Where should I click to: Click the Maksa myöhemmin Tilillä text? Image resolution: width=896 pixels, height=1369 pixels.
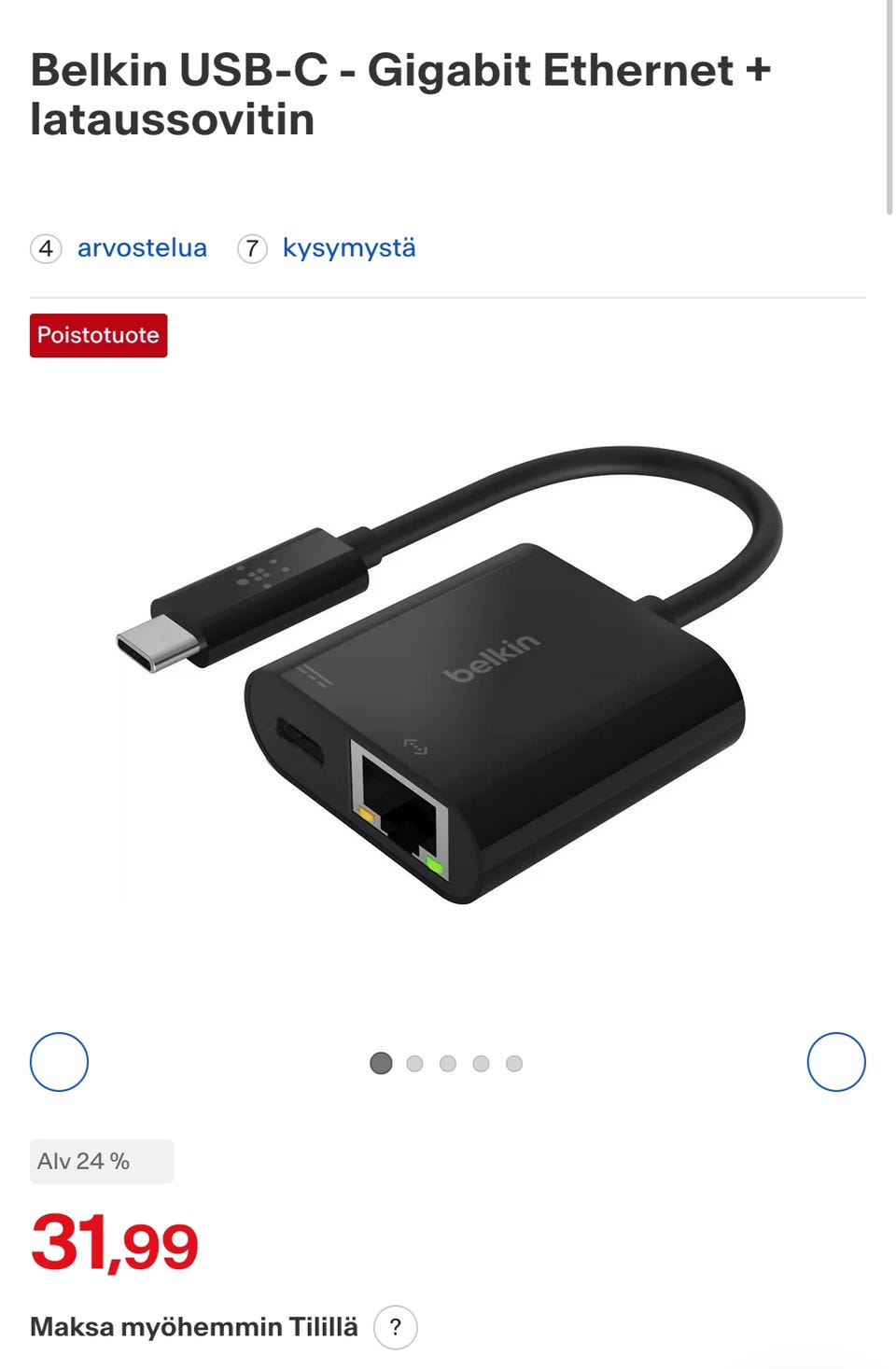194,1327
